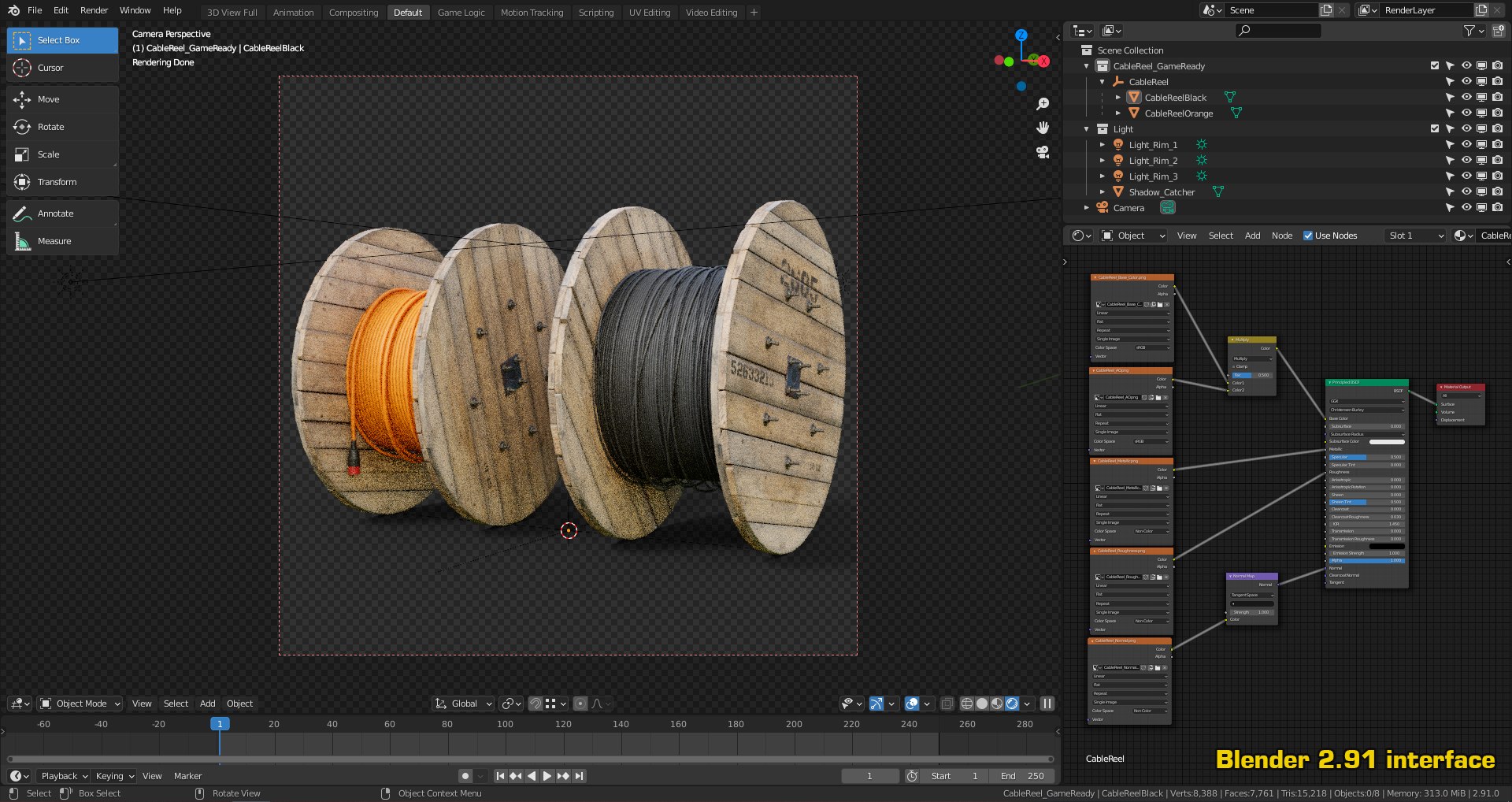The height and width of the screenshot is (802, 1512).
Task: Expand the Light_Rim_2 tree item
Action: point(1102,161)
